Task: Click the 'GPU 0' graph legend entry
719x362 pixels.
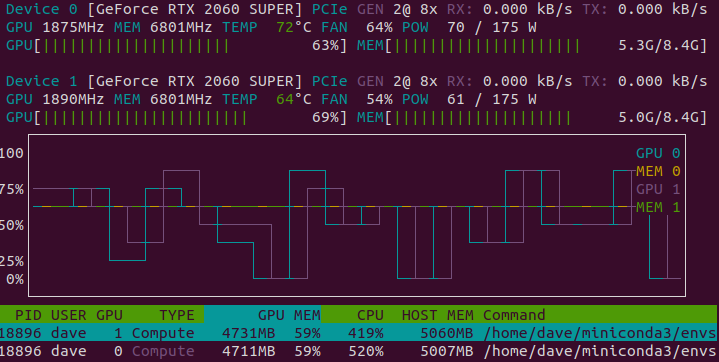Action: (658, 153)
